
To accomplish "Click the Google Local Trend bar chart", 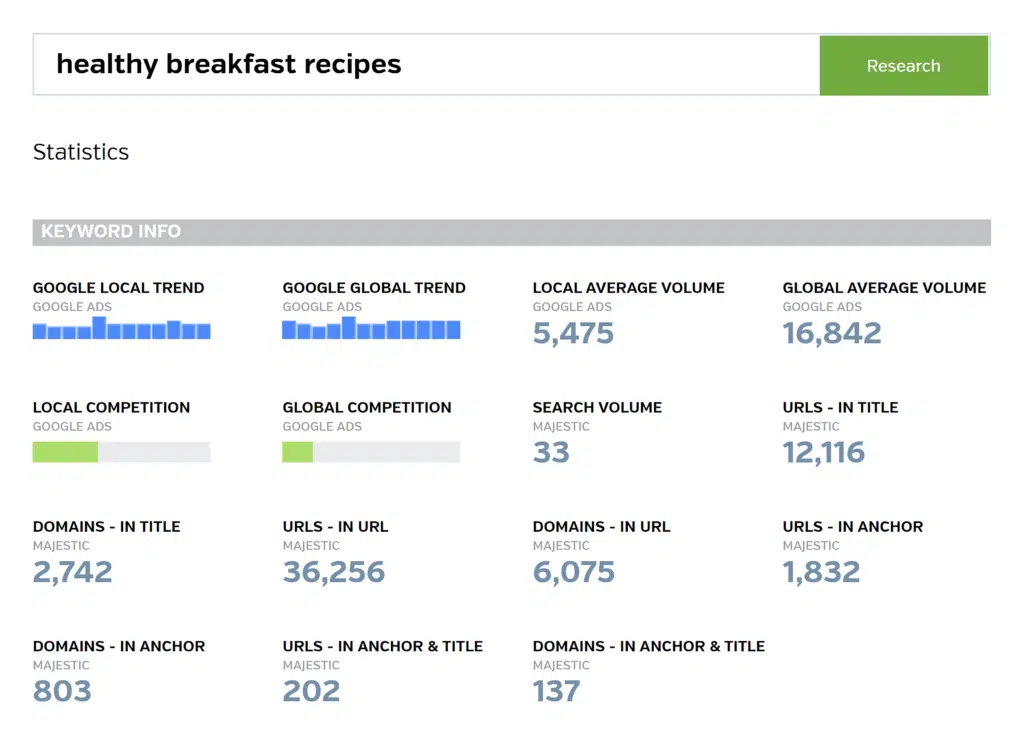I will click(121, 329).
